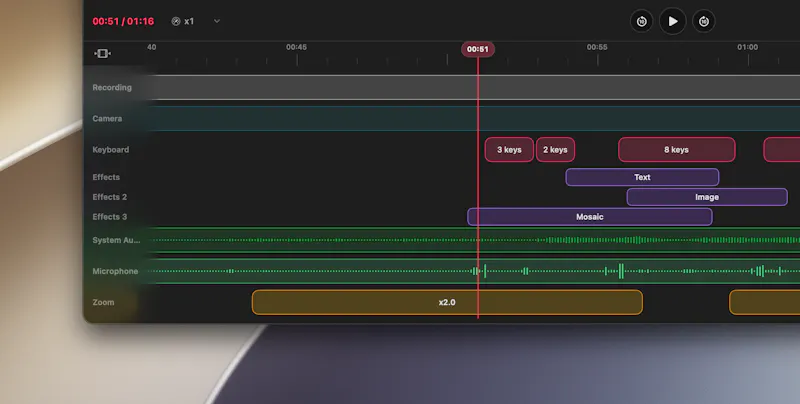The height and width of the screenshot is (404, 800).
Task: Click the Microphone waveform track
Action: [x=474, y=271]
